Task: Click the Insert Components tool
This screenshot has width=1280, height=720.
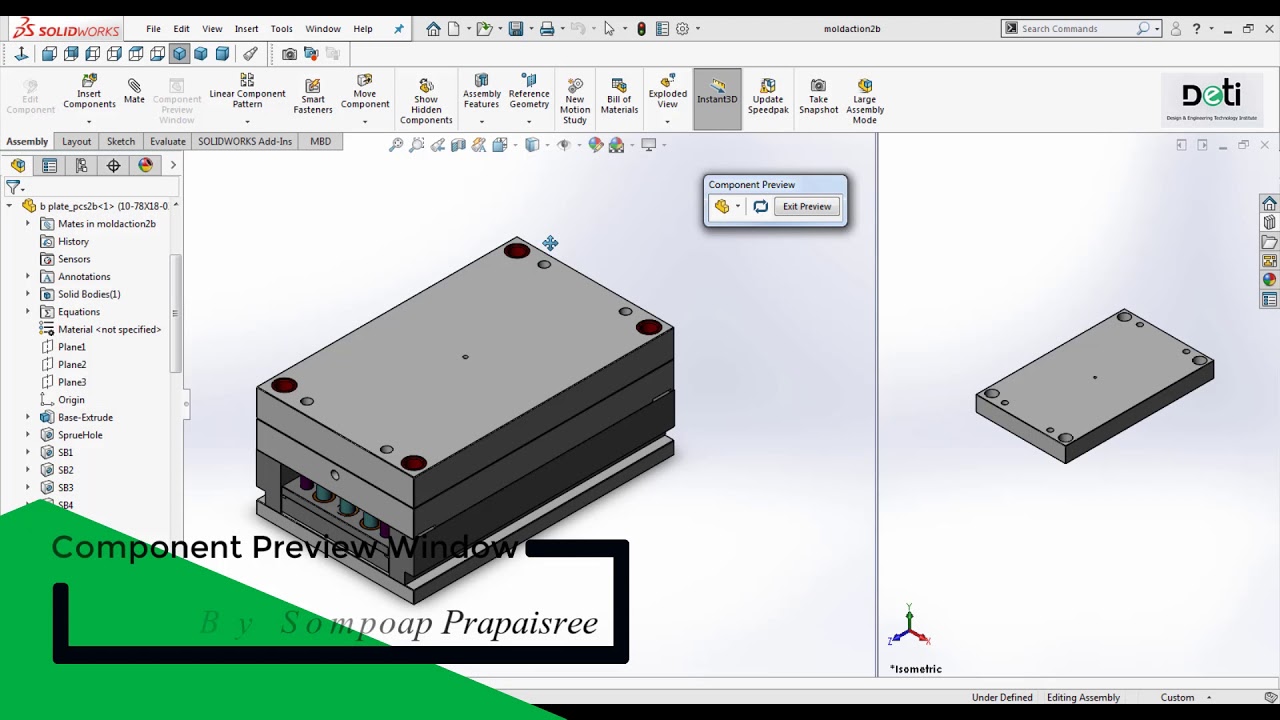Action: [89, 92]
